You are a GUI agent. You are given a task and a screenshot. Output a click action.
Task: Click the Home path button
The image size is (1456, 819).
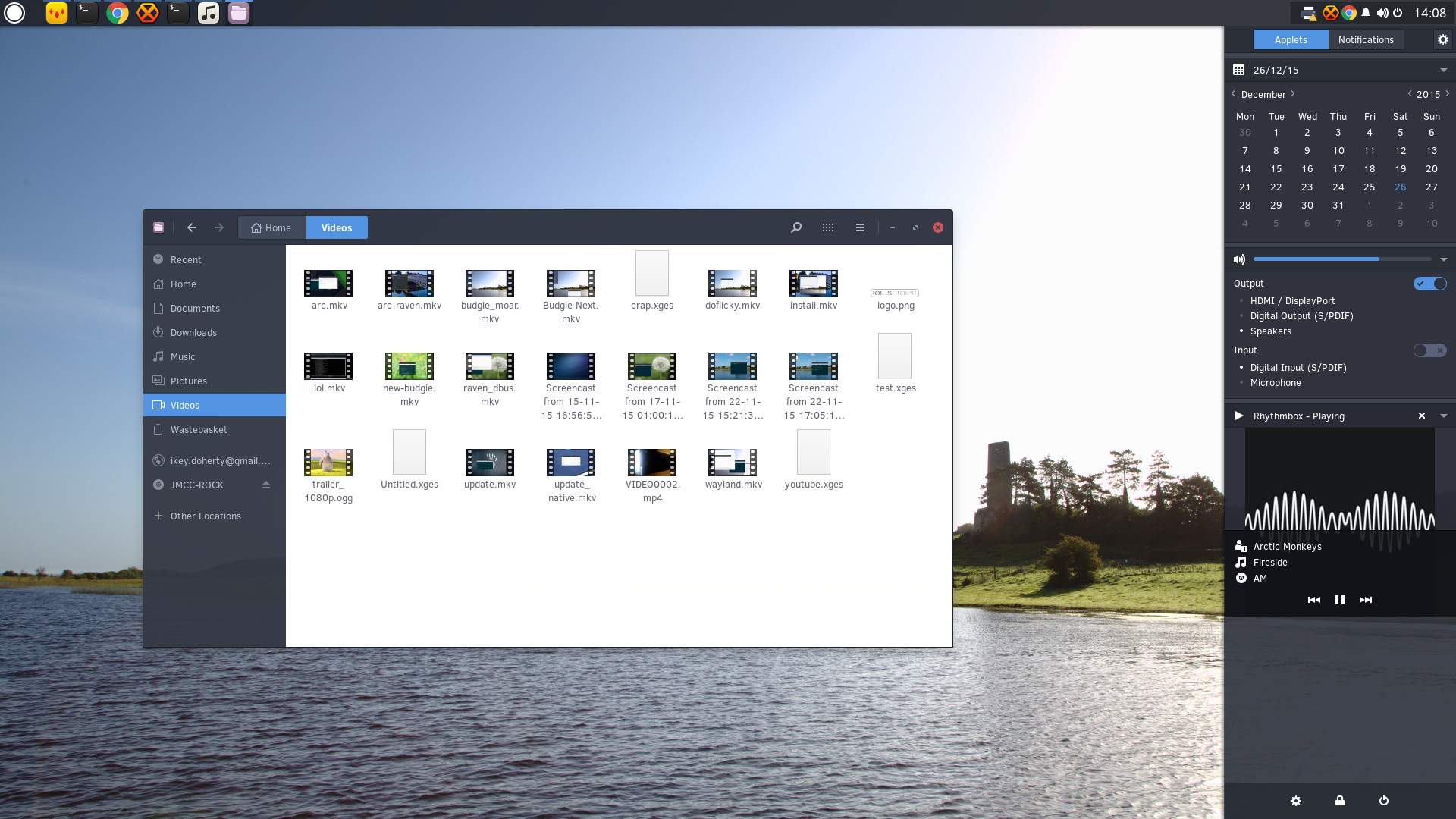pyautogui.click(x=271, y=227)
